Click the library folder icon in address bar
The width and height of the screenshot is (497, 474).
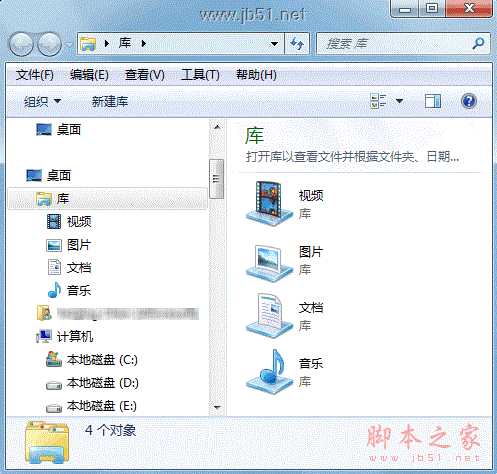88,44
